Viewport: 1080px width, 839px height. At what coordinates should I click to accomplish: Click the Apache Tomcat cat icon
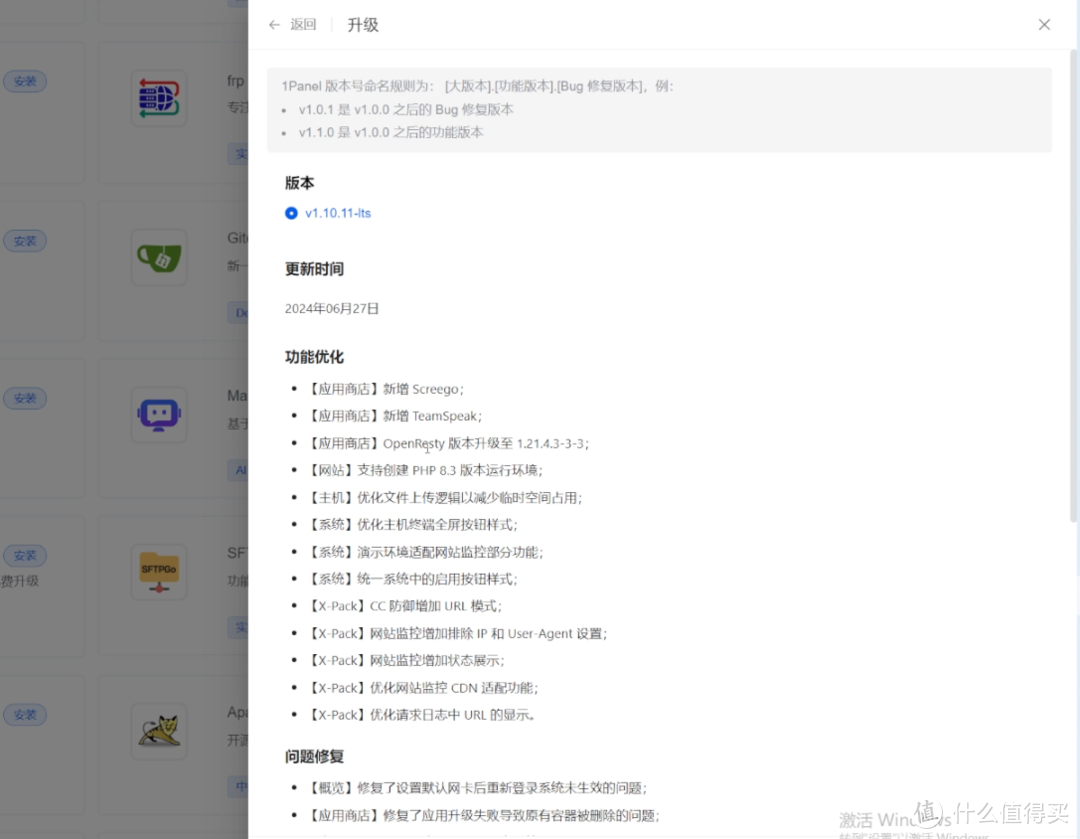click(x=159, y=731)
